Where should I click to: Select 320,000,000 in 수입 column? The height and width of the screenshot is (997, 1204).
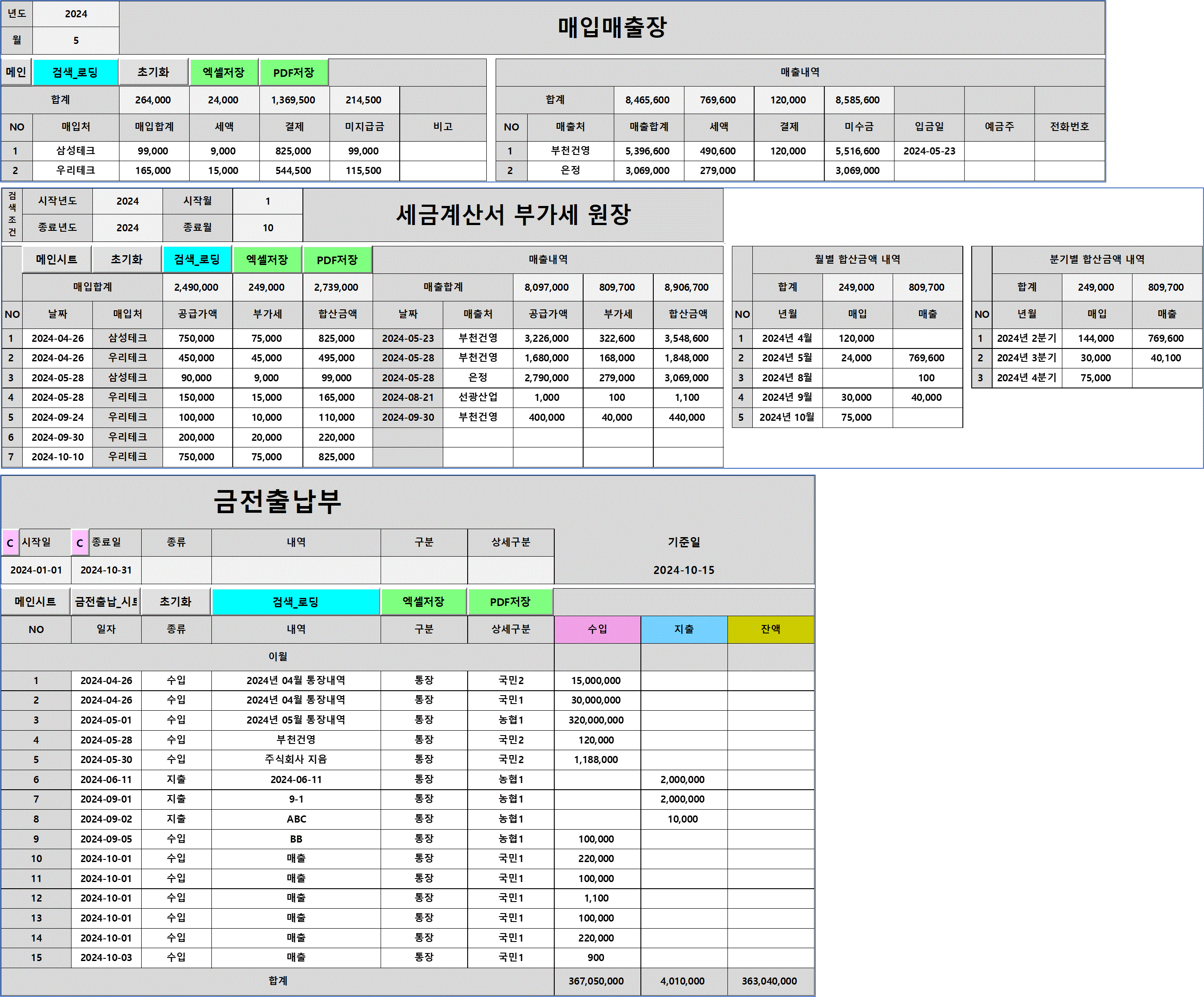[x=596, y=720]
